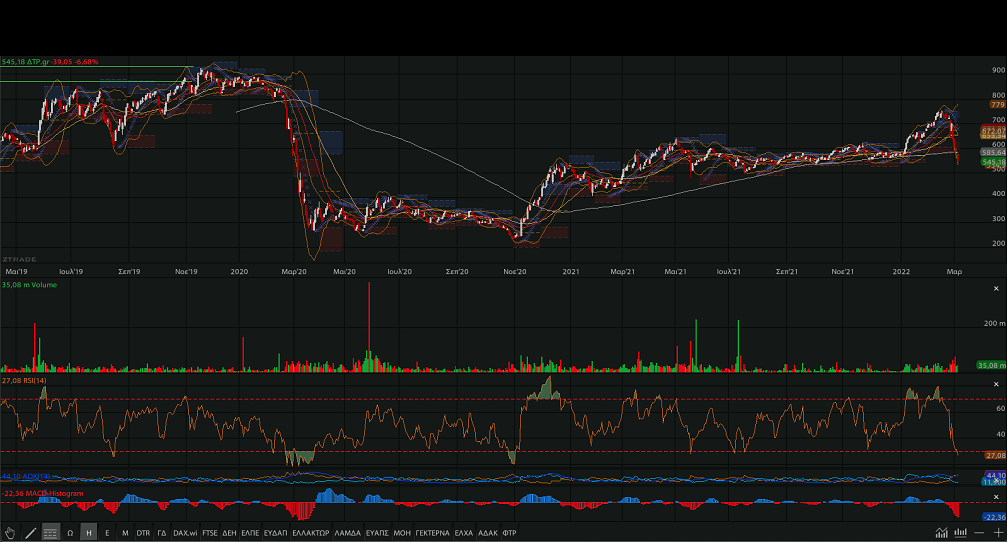Switch to the M monthly timeframe
The height and width of the screenshot is (542, 1007).
(x=125, y=533)
